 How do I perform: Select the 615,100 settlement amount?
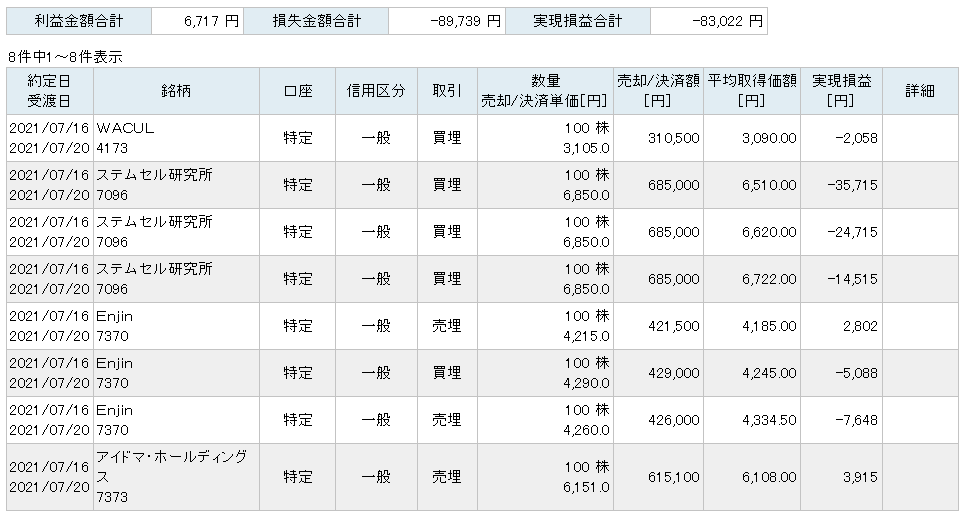point(674,477)
